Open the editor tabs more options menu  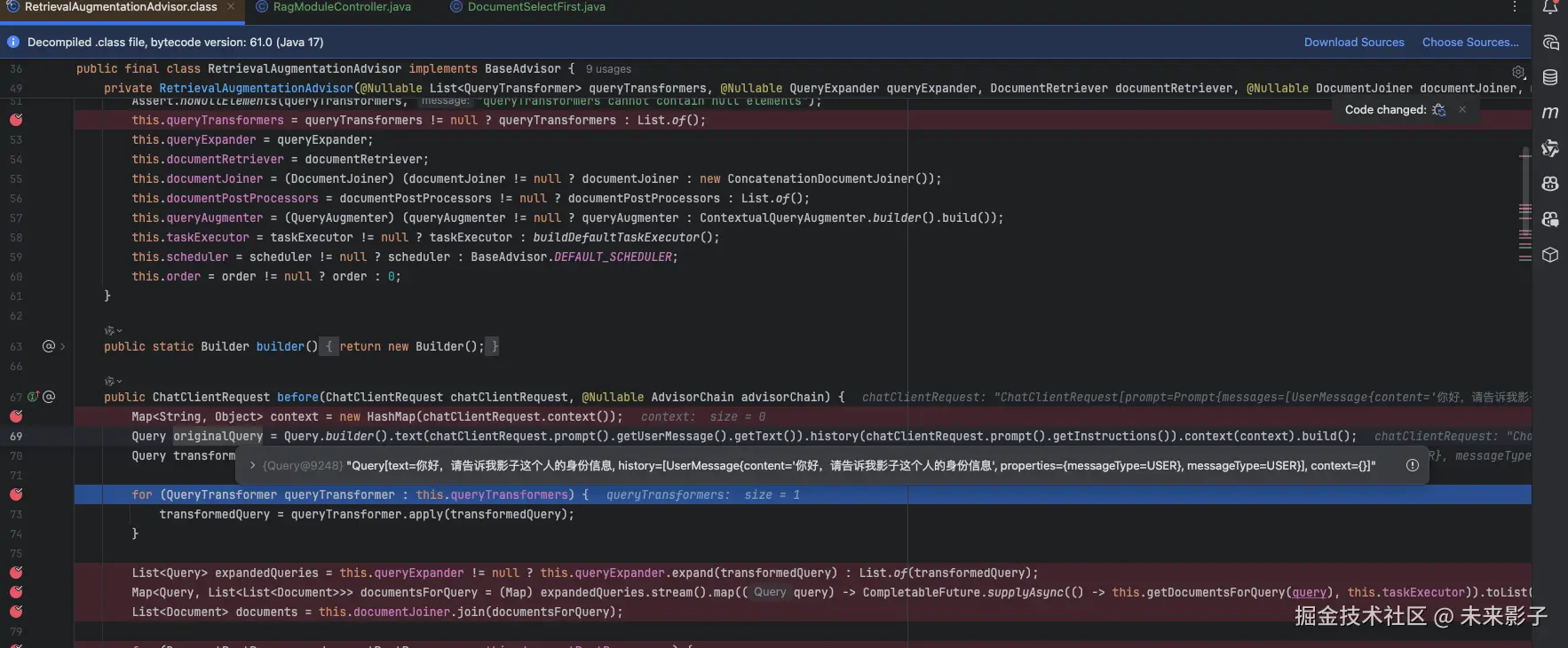[1515, 7]
